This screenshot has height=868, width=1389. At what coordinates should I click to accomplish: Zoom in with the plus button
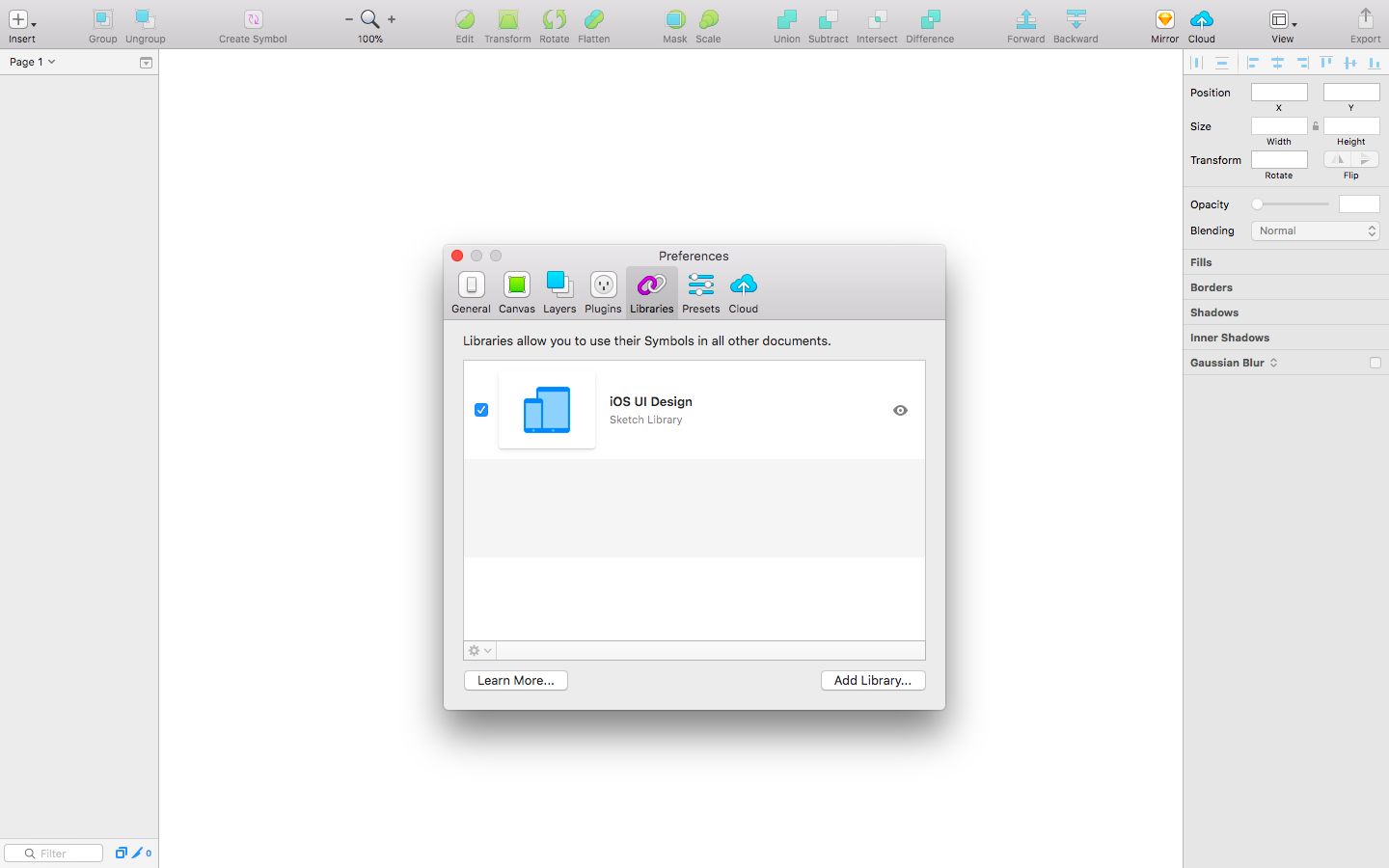coord(392,19)
